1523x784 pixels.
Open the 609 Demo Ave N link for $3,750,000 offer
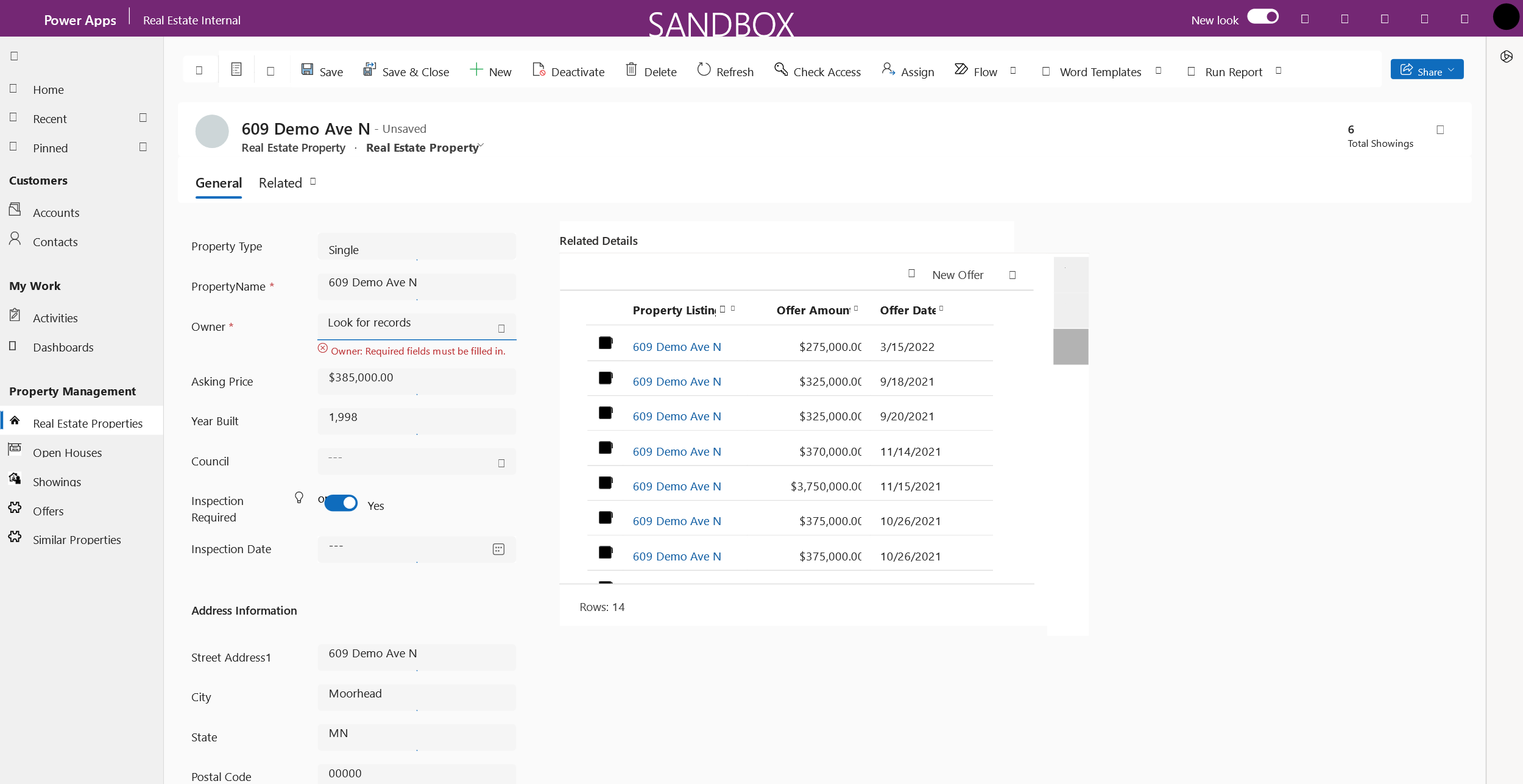click(677, 486)
